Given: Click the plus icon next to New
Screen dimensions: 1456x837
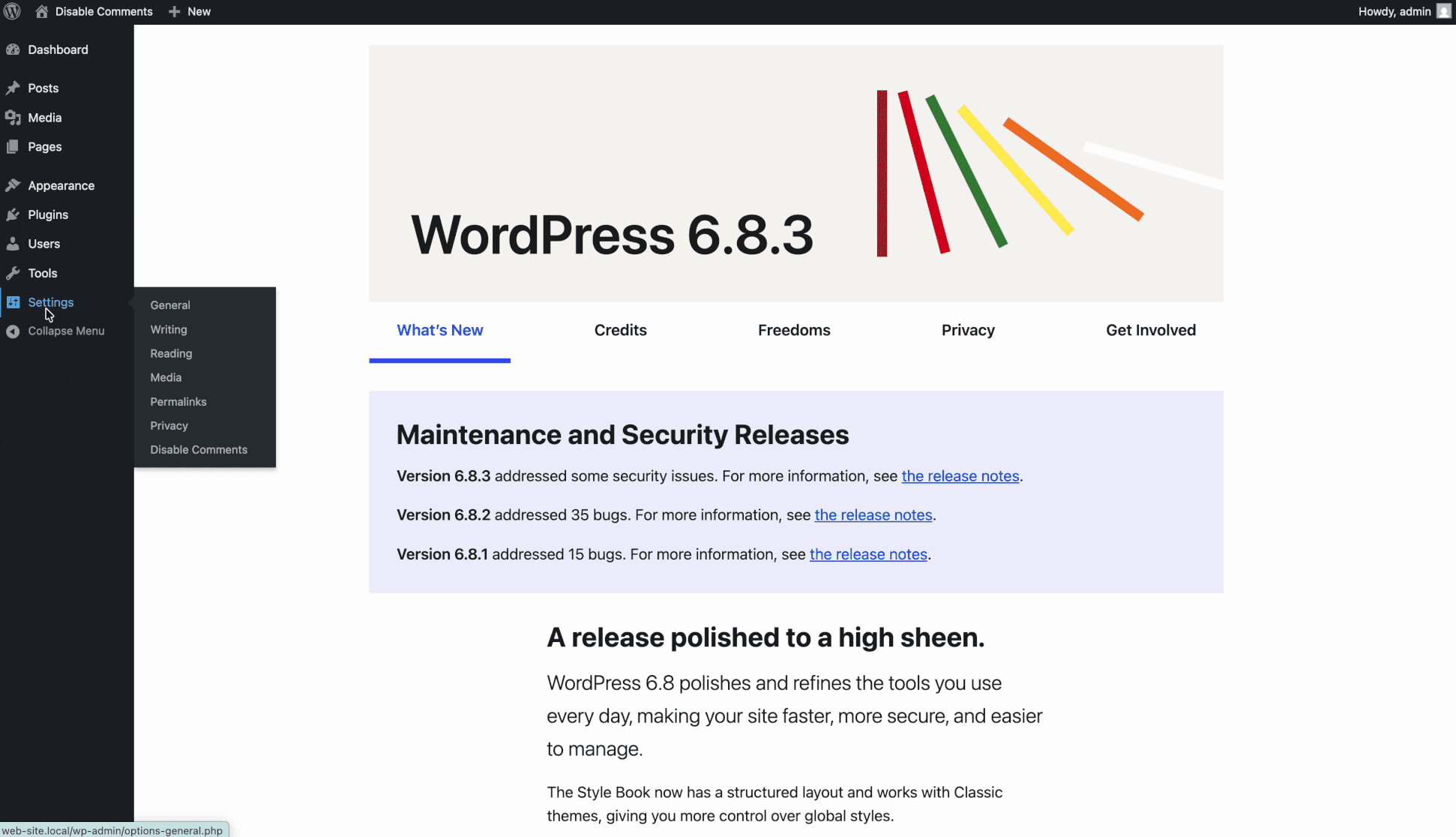Looking at the screenshot, I should click(x=175, y=11).
